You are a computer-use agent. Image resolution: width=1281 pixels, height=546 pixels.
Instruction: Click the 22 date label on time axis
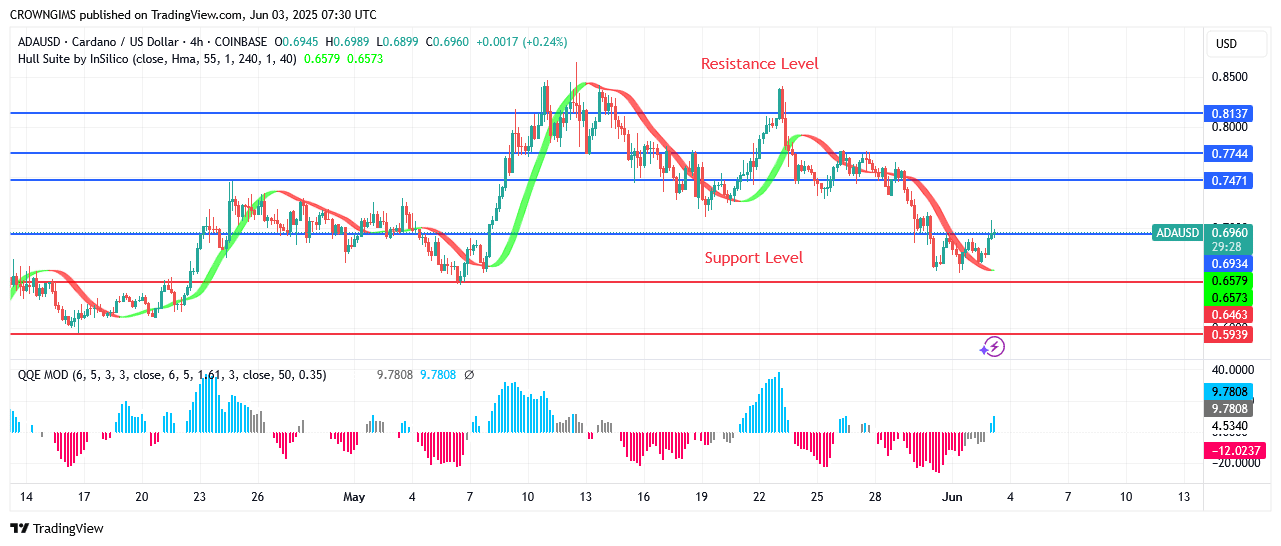pos(759,497)
